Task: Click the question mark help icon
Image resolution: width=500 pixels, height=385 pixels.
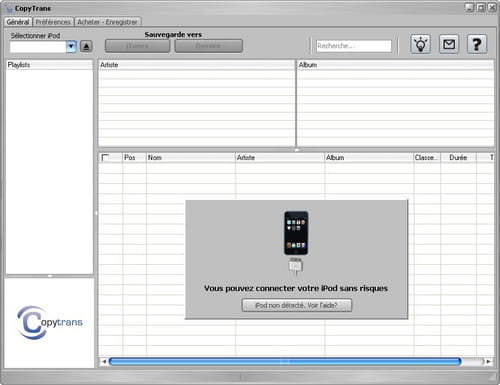Action: pyautogui.click(x=477, y=44)
